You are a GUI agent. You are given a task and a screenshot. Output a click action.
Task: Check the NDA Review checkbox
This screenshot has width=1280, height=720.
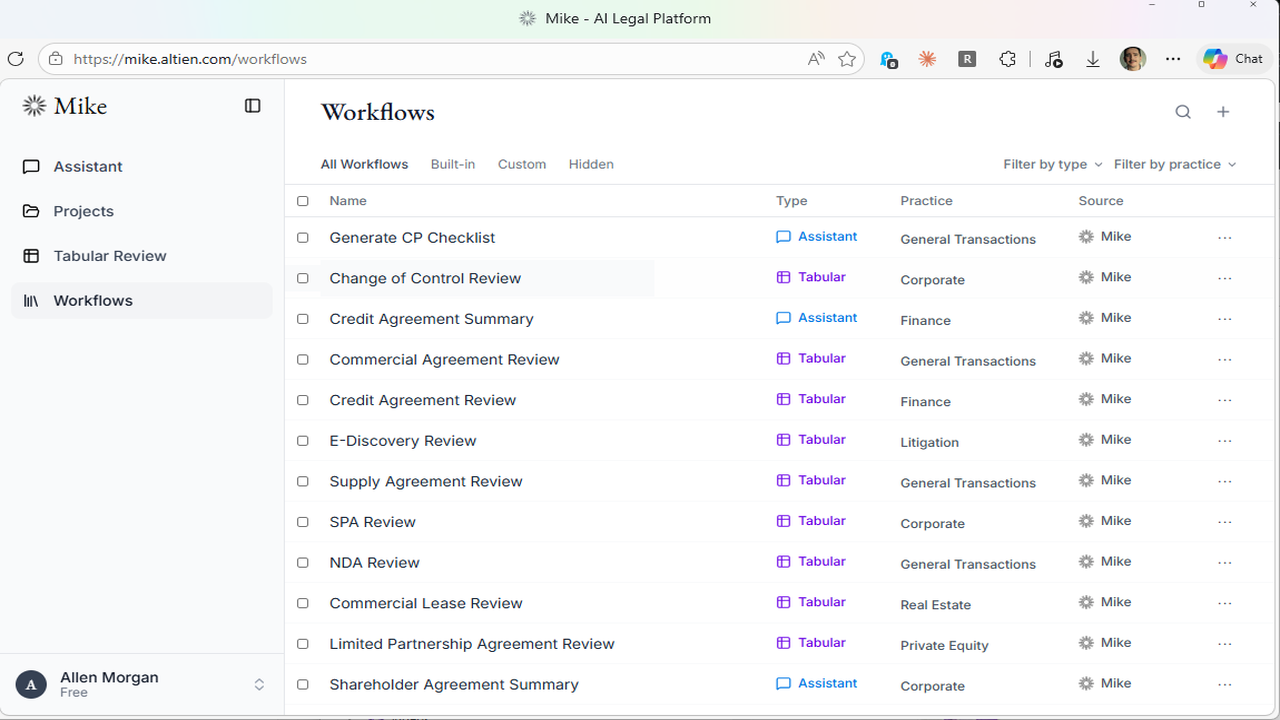pos(303,563)
